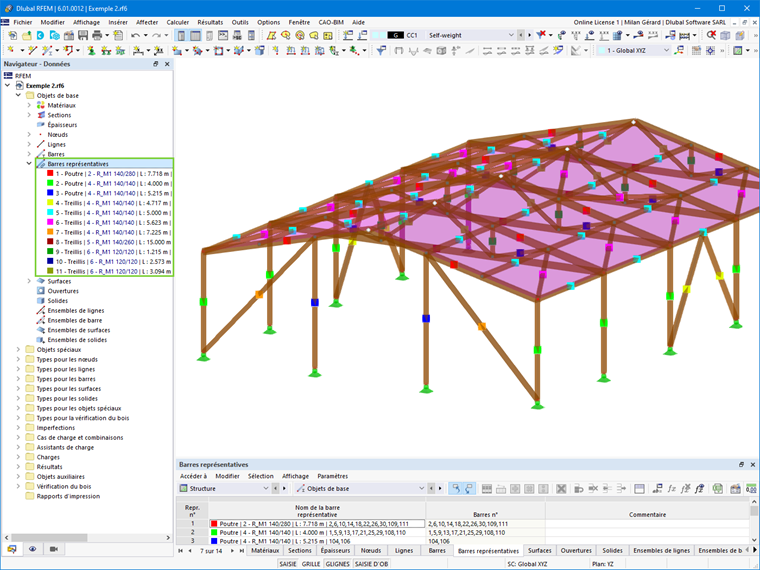Open the Fichier menu

pyautogui.click(x=23, y=22)
